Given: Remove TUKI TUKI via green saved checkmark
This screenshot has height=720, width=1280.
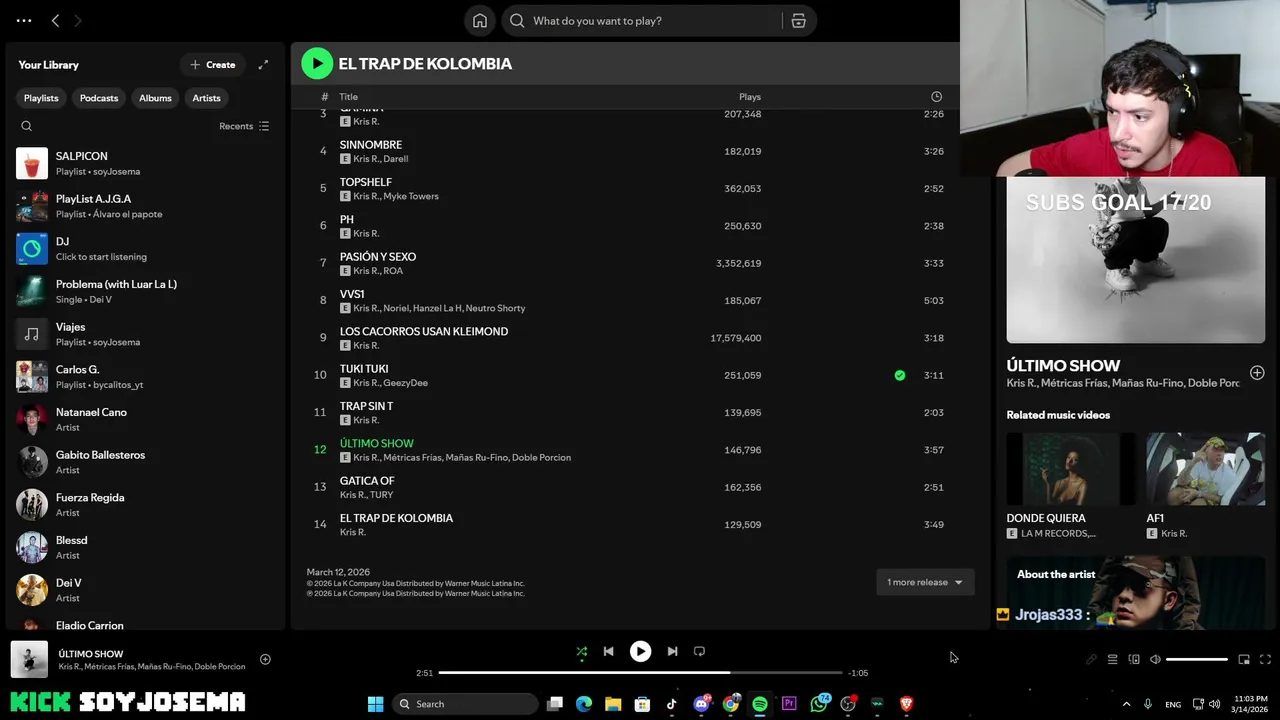Looking at the screenshot, I should [900, 376].
